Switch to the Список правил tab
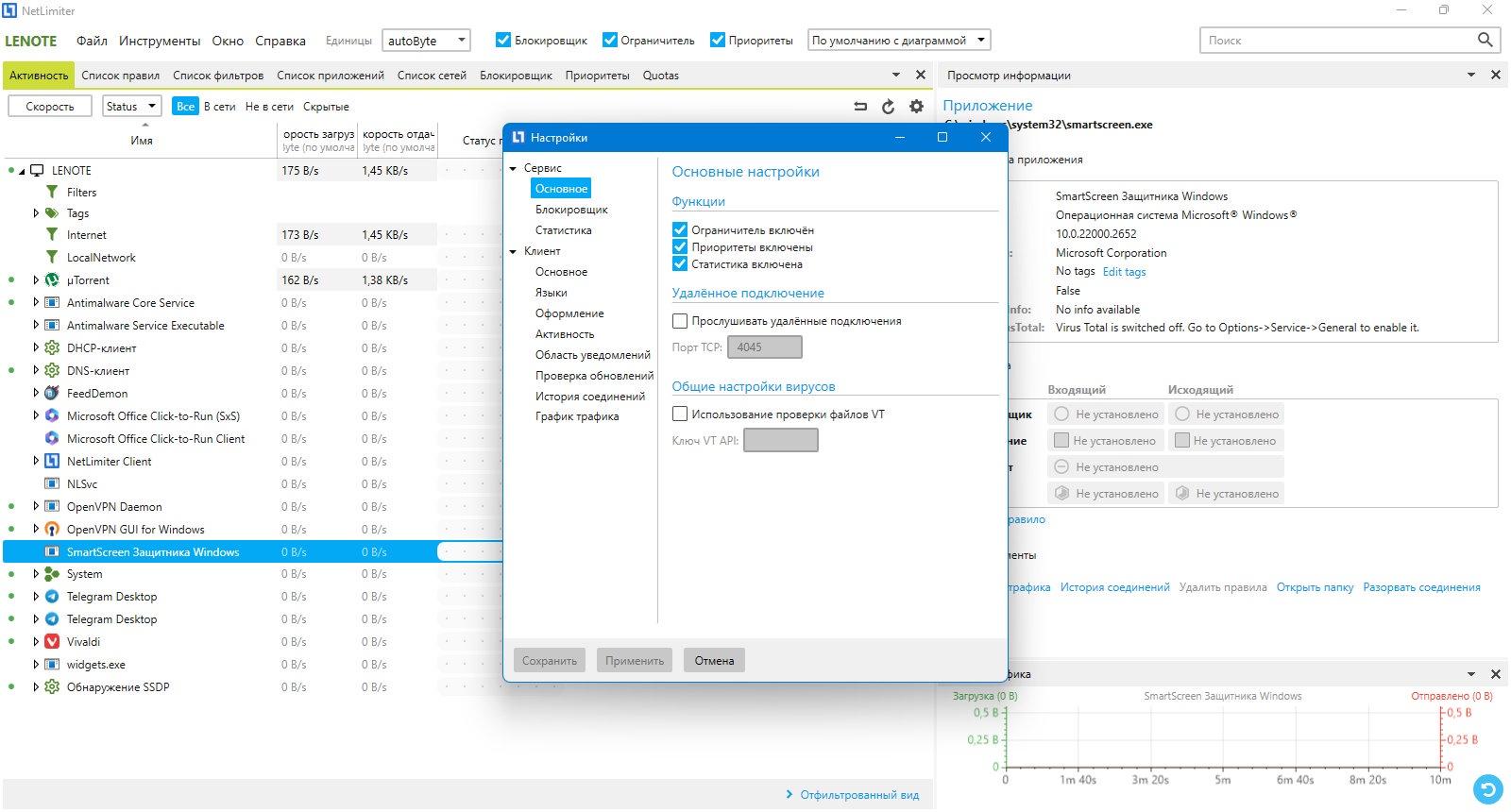Viewport: 1511px width, 812px height. 120,76
